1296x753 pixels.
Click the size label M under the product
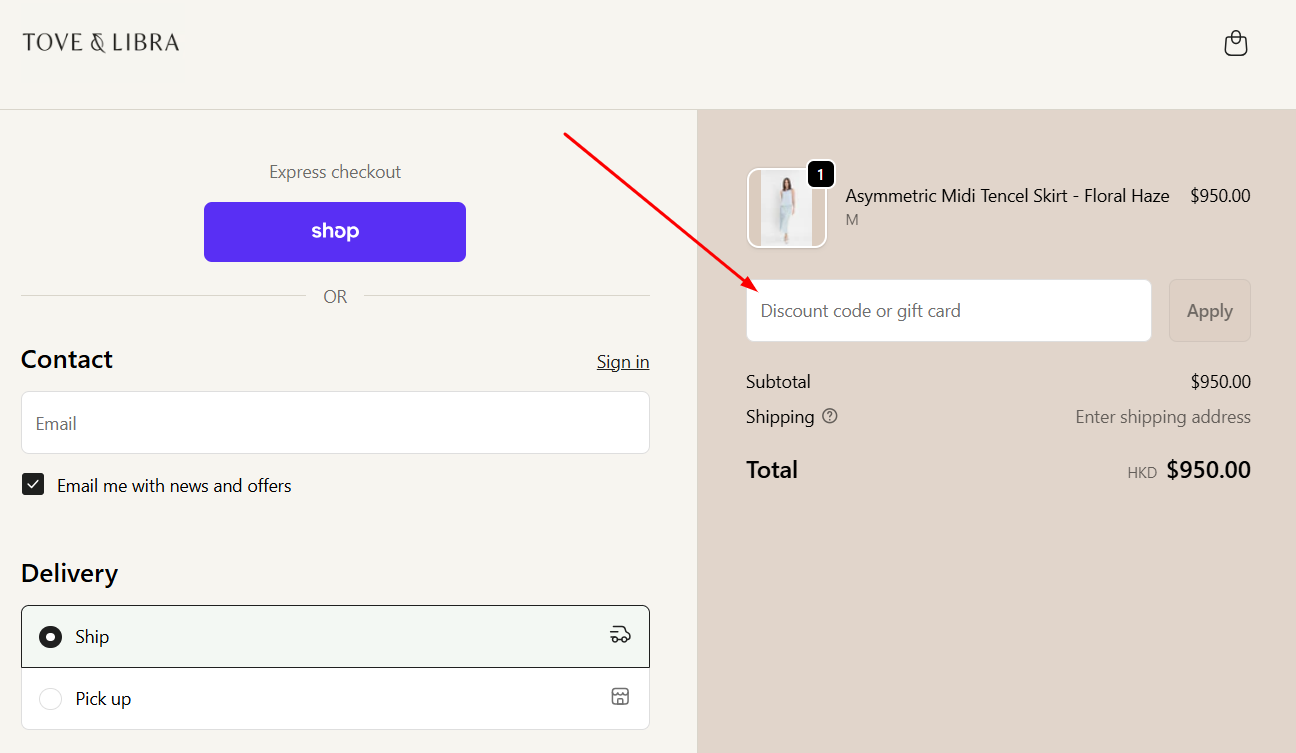click(851, 219)
